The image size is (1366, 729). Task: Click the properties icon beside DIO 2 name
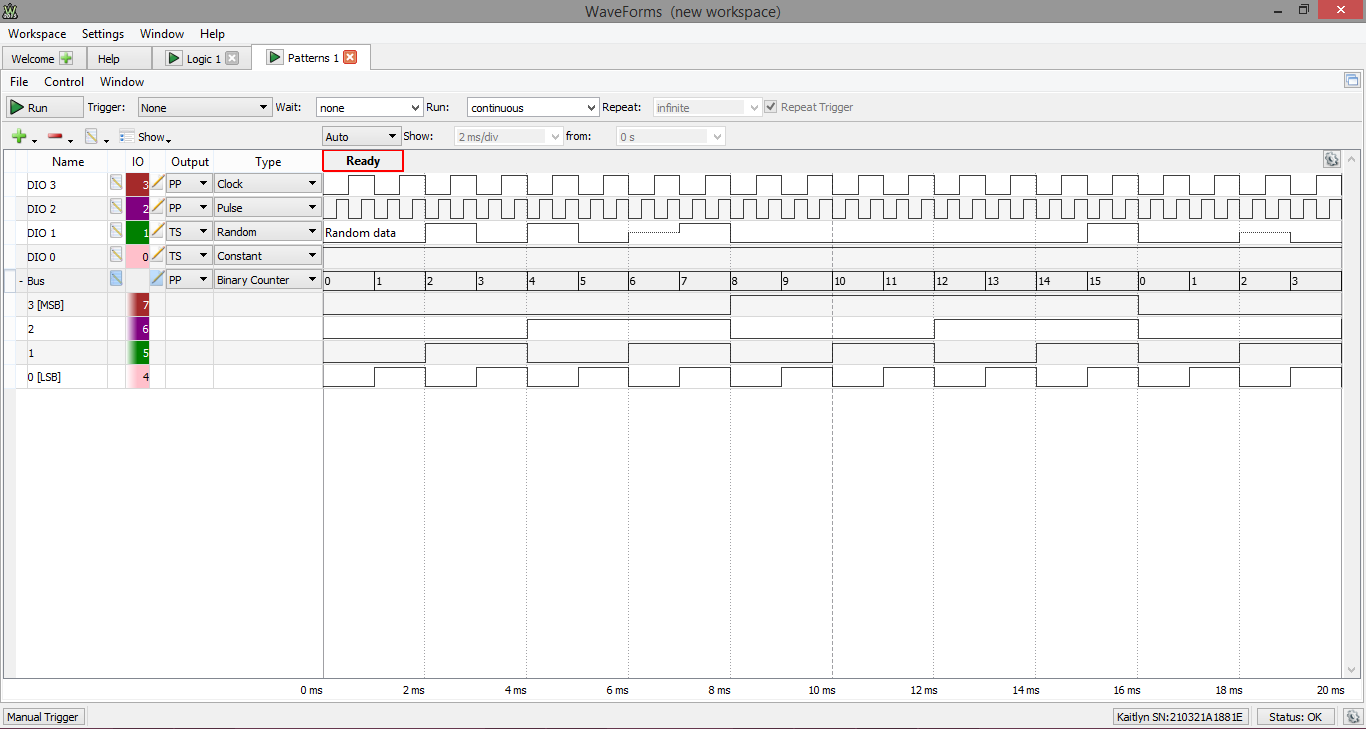(x=116, y=207)
